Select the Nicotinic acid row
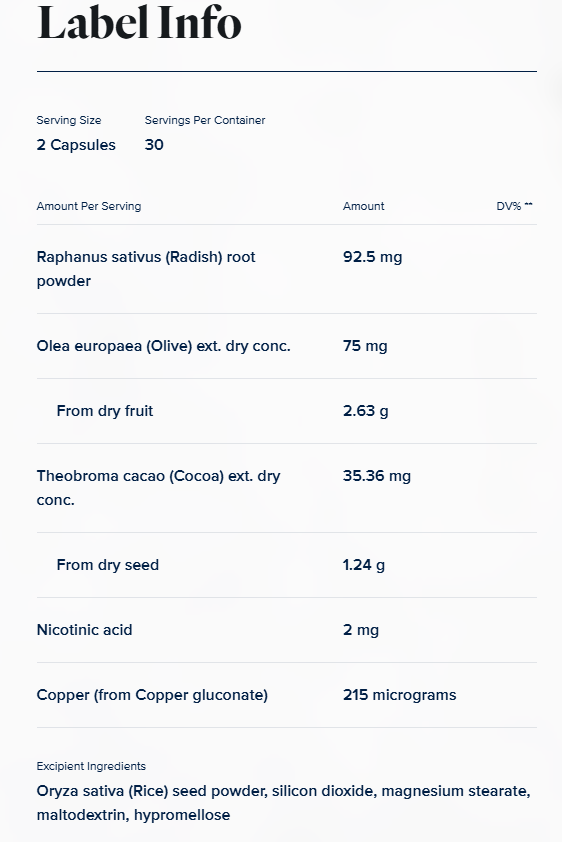Screen dimensions: 562x842 (x=287, y=630)
